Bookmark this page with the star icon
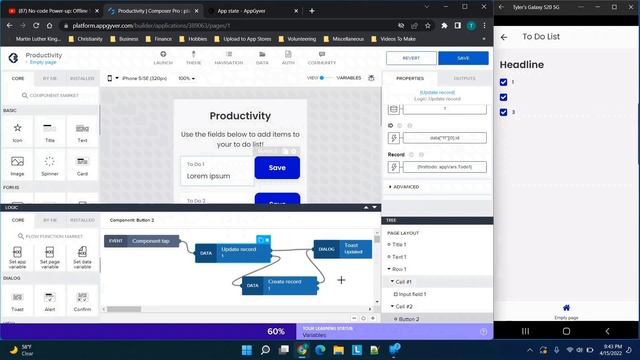 tap(428, 25)
